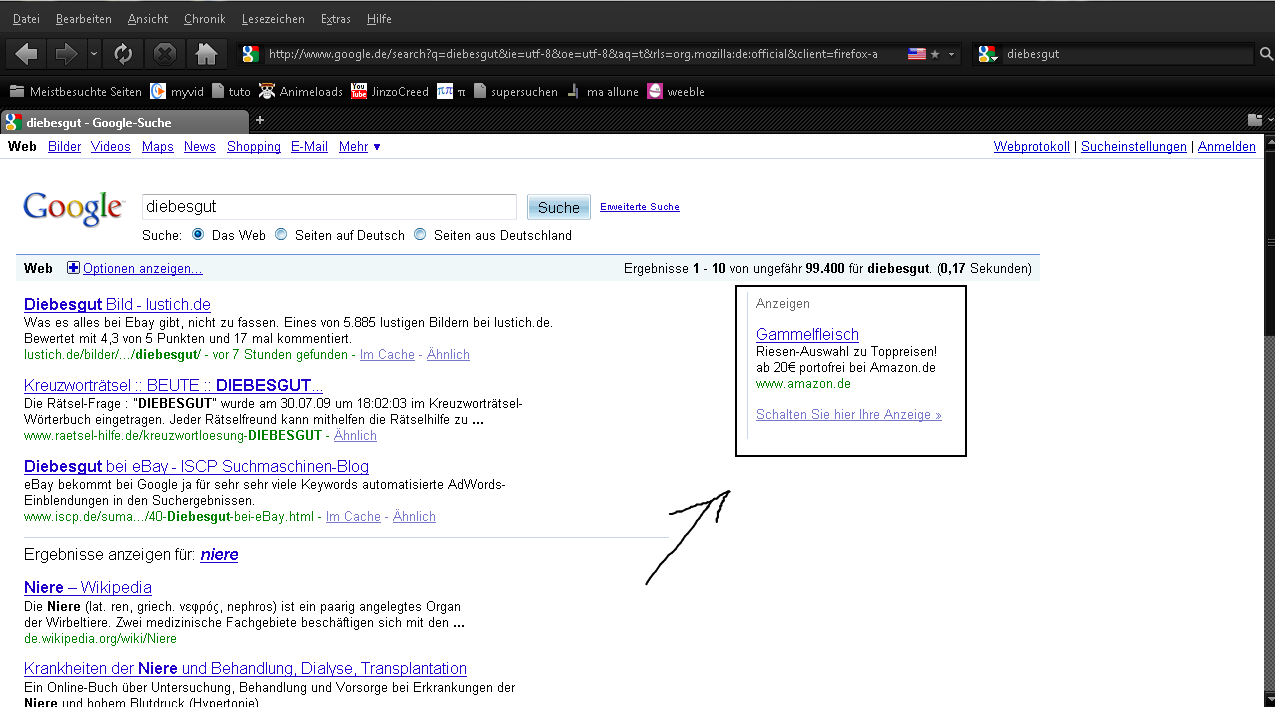Screen dimensions: 1275x707
Task: Select the Das Web radio button
Action: (x=198, y=234)
